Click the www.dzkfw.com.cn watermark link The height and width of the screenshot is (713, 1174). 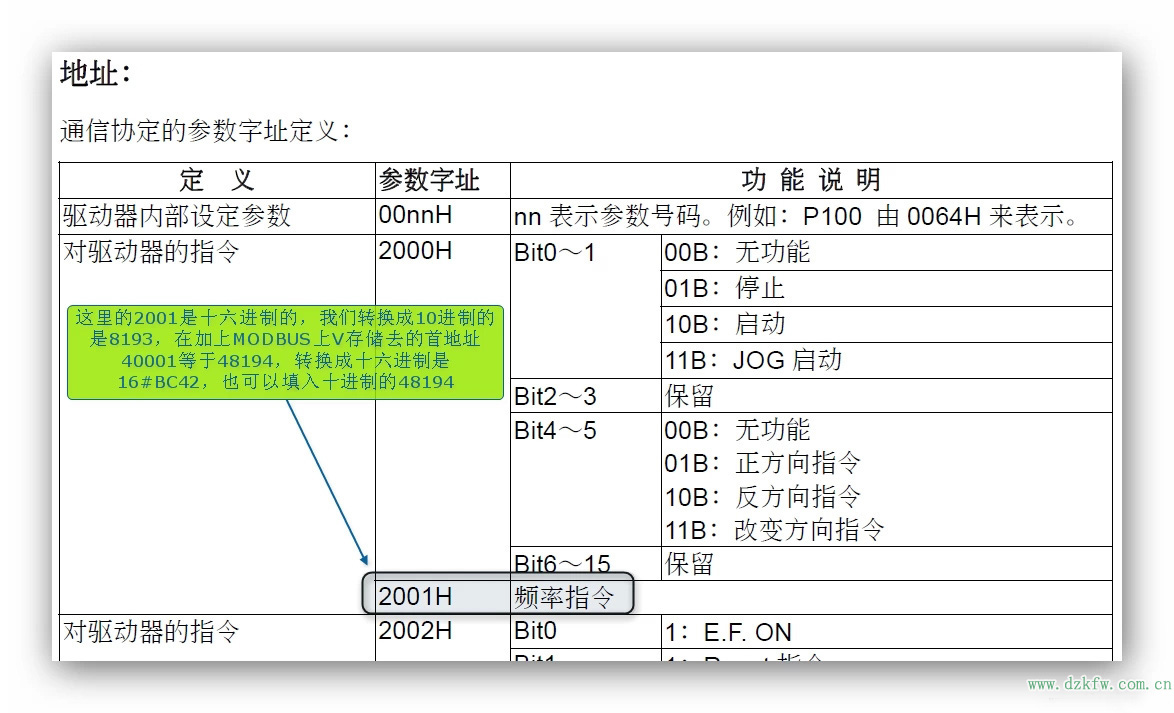(1098, 685)
